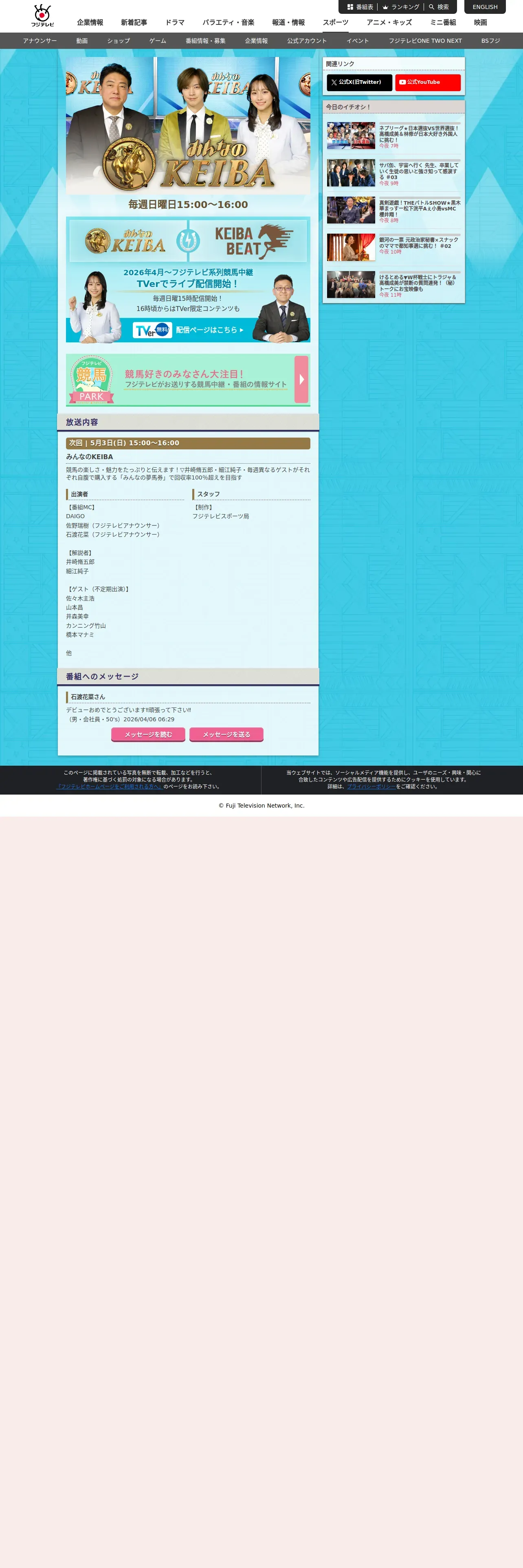Click the TVer free streaming logo
The width and height of the screenshot is (523, 1568).
point(152,330)
